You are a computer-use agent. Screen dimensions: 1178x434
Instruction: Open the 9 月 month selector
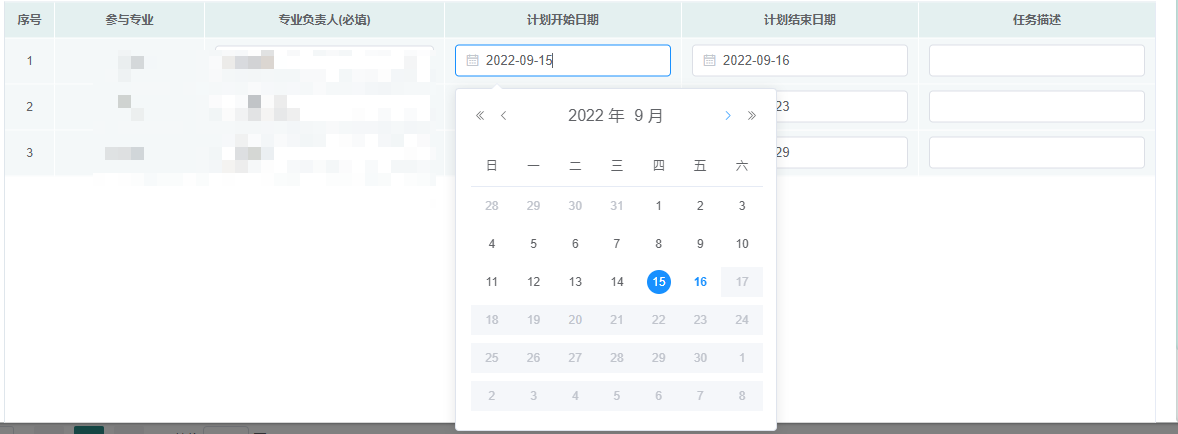649,116
